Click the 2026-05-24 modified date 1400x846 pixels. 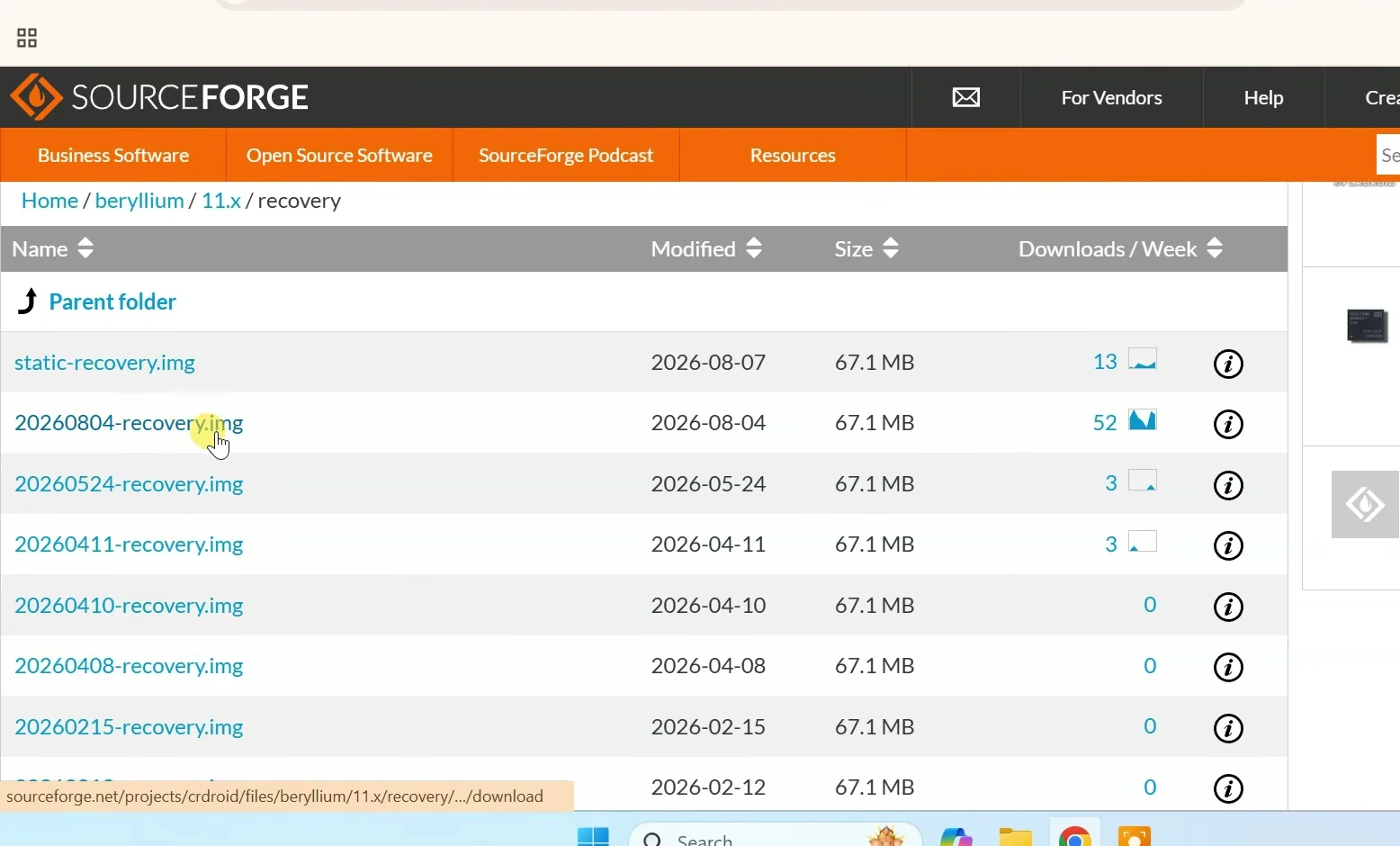coord(708,484)
